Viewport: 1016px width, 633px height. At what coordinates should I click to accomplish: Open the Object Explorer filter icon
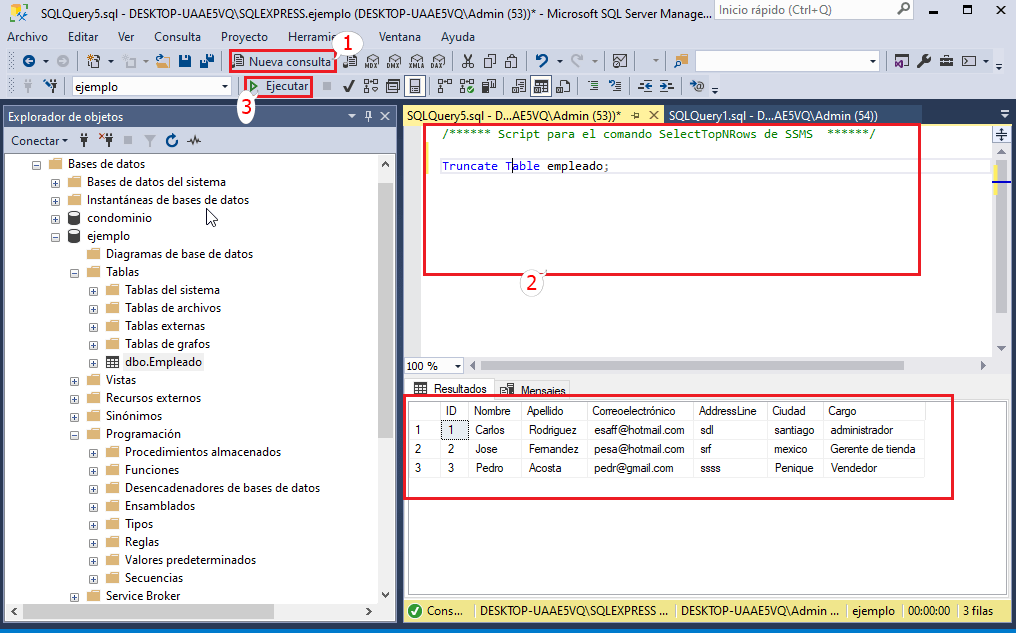[150, 140]
